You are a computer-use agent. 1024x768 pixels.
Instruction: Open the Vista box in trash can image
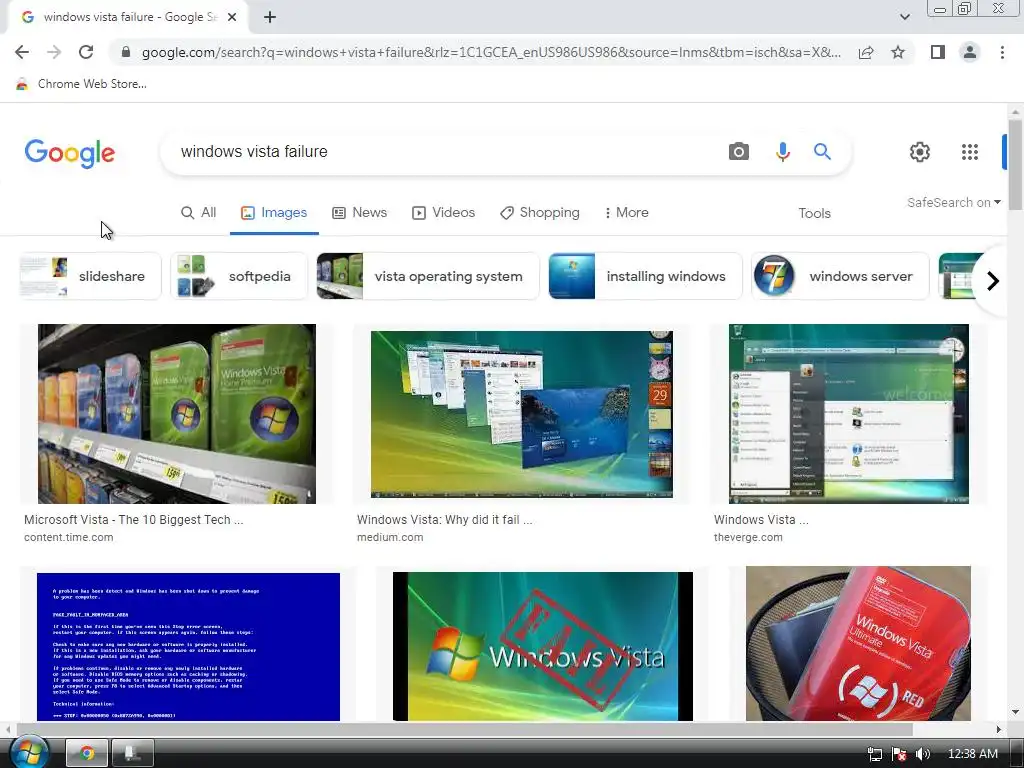coord(858,644)
